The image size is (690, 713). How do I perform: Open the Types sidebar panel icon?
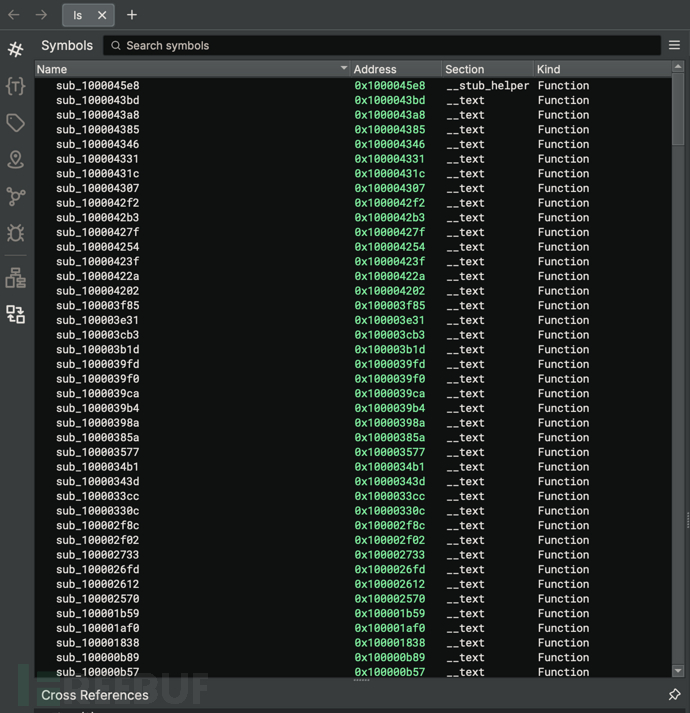[x=15, y=86]
